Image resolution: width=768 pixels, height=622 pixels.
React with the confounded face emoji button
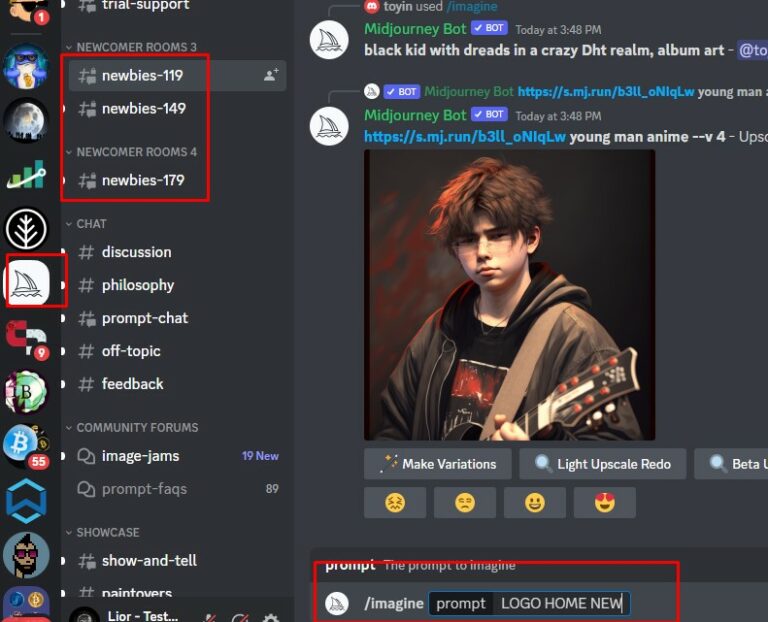[395, 502]
